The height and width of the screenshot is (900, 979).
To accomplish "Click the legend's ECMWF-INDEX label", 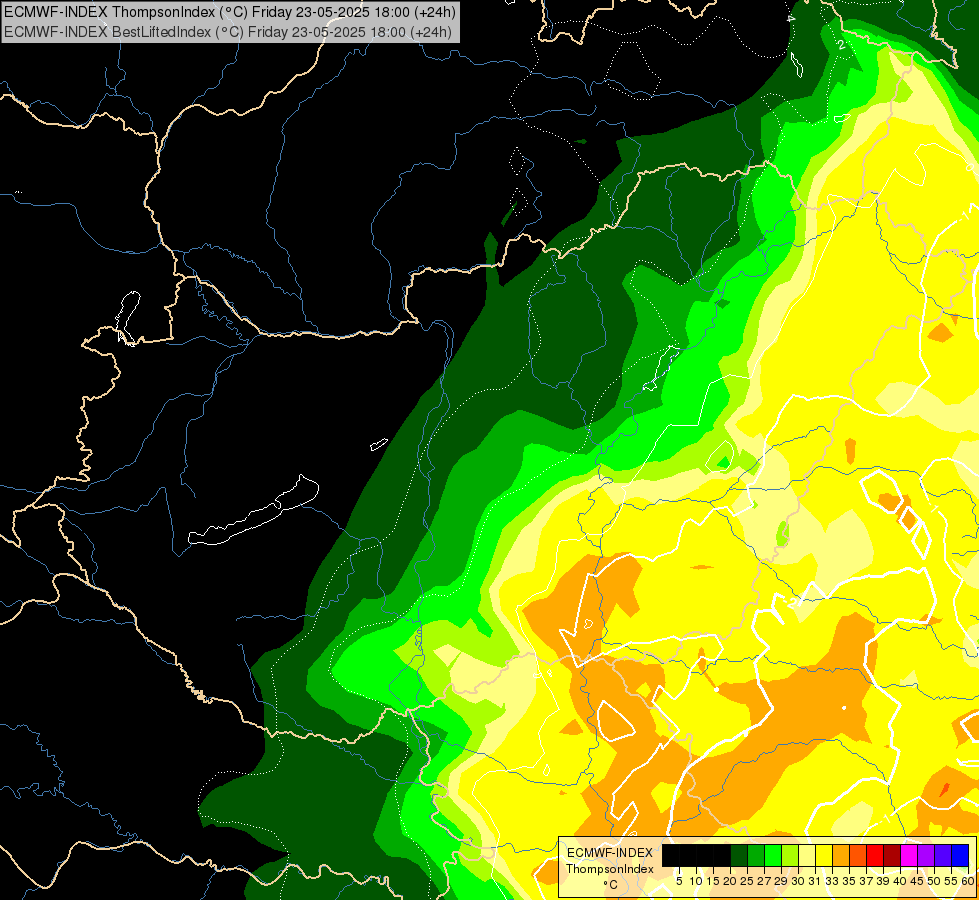I will (610, 853).
